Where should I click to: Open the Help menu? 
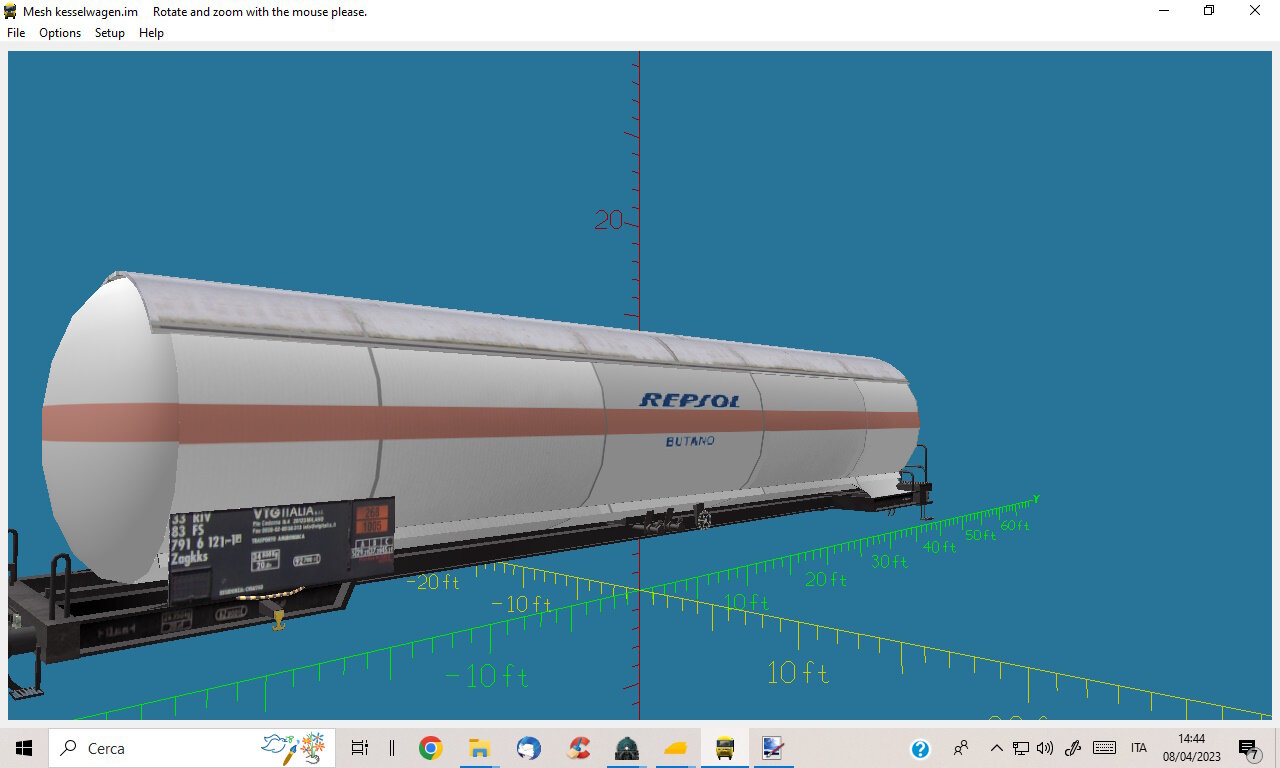pos(151,33)
